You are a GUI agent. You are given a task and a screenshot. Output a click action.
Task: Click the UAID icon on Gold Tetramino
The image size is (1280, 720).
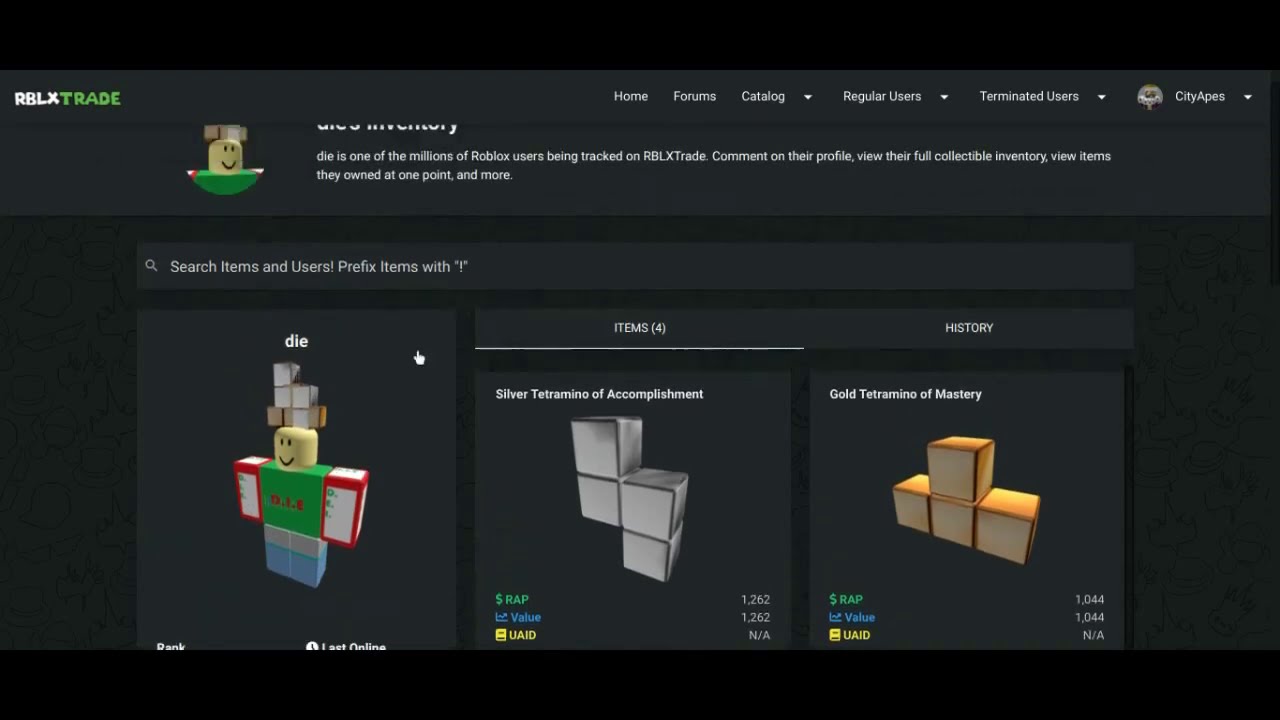pos(835,635)
